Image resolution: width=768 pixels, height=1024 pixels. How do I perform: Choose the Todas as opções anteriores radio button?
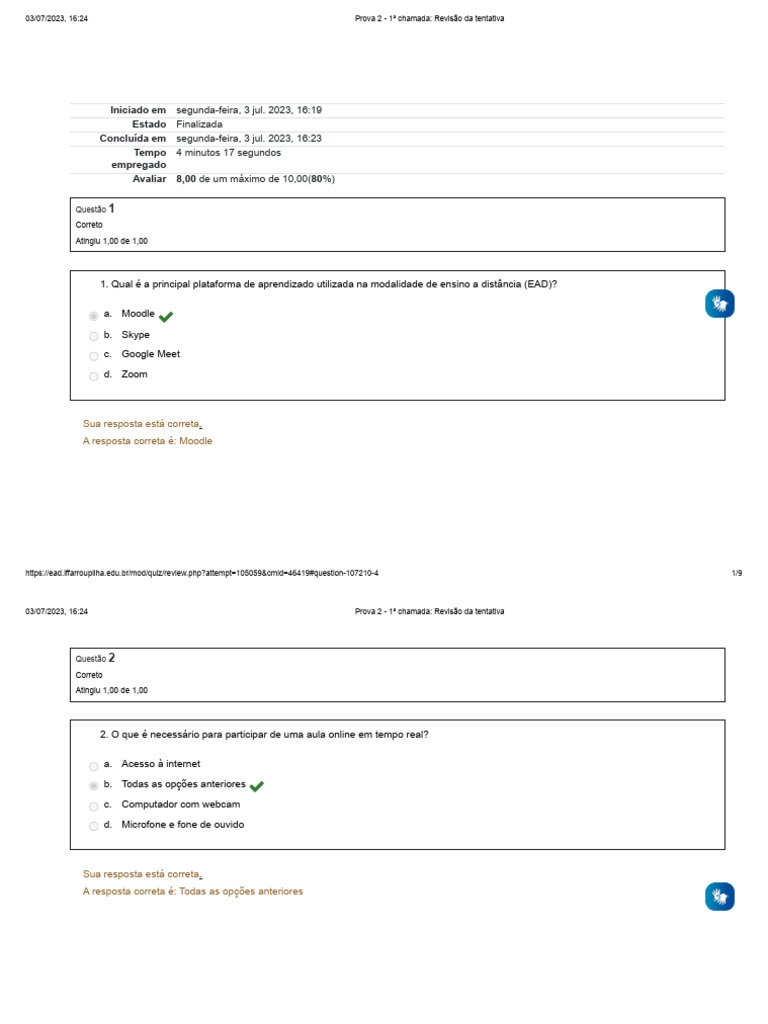click(94, 786)
